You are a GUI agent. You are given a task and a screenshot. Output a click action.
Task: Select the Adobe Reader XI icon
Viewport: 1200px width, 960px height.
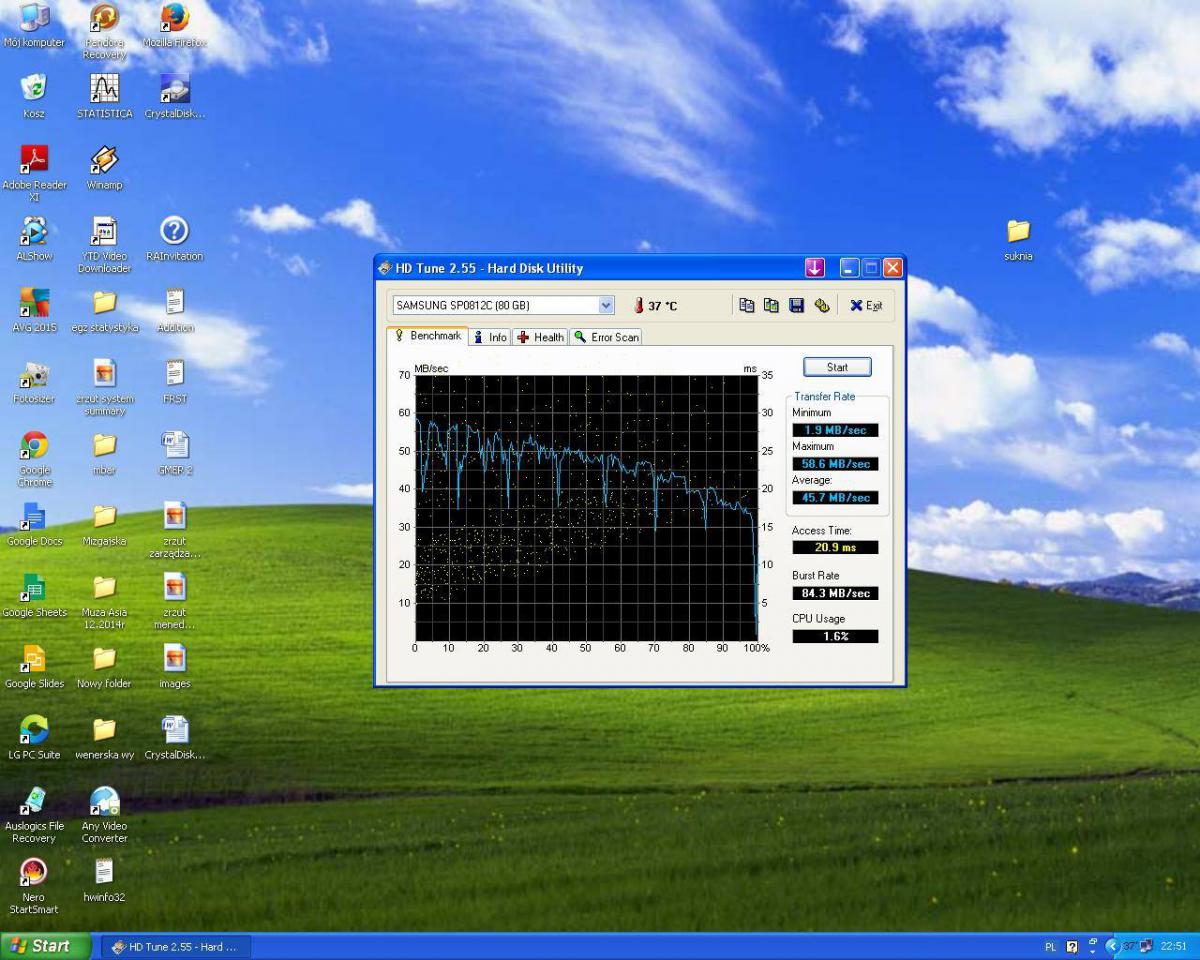tap(34, 173)
